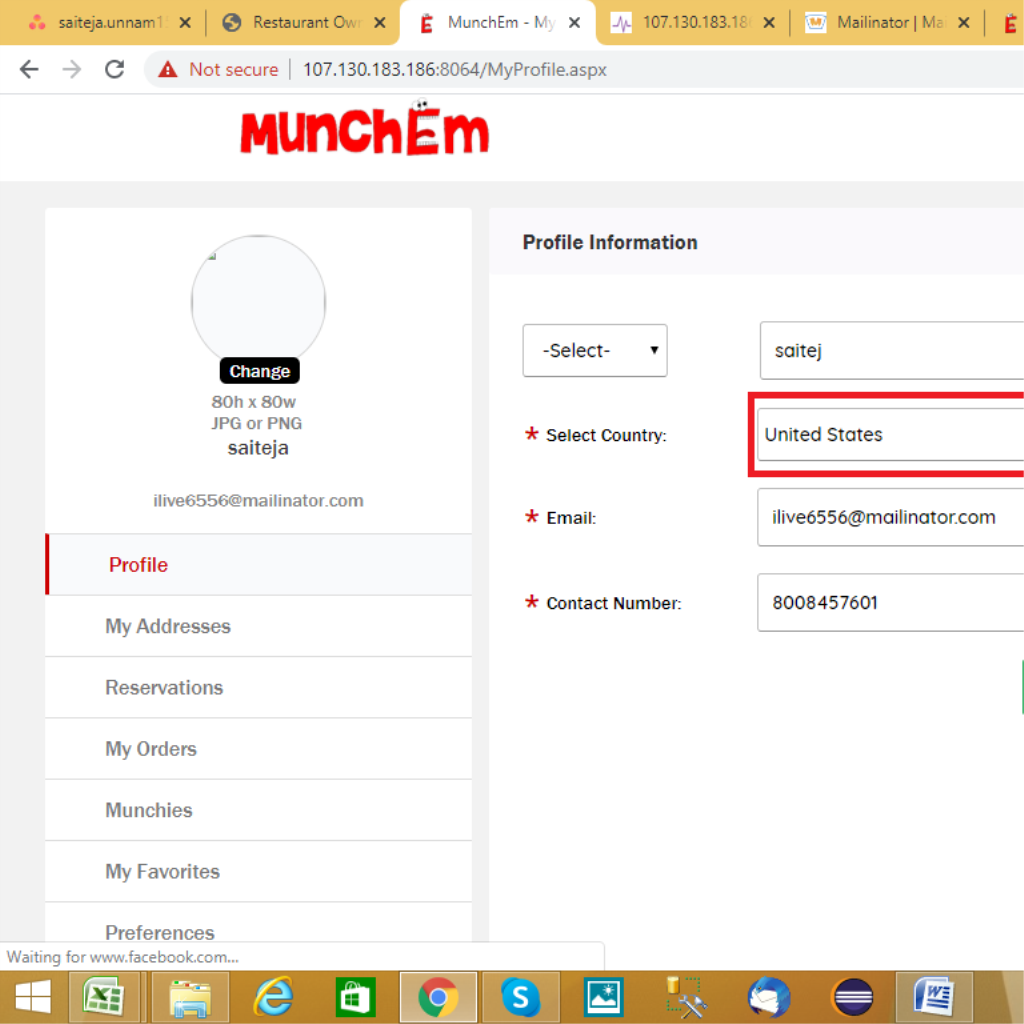This screenshot has height=1024, width=1024.
Task: Reload the page with the refresh icon
Action: [x=114, y=69]
